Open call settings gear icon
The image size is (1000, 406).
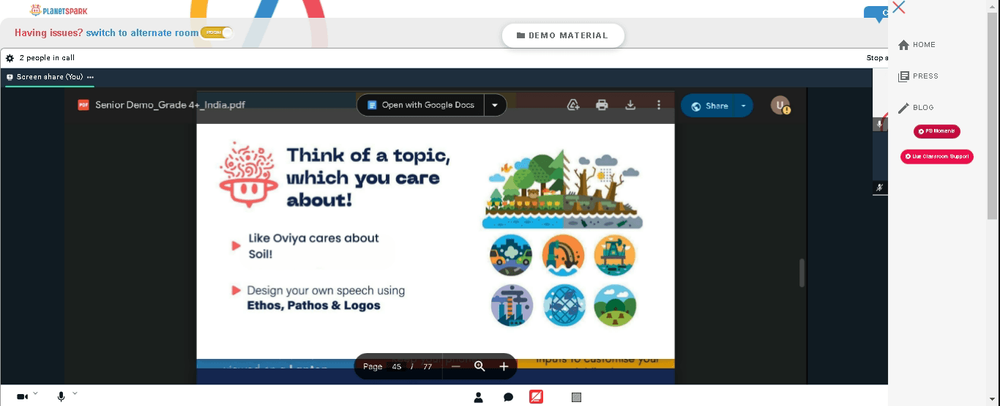[10, 58]
